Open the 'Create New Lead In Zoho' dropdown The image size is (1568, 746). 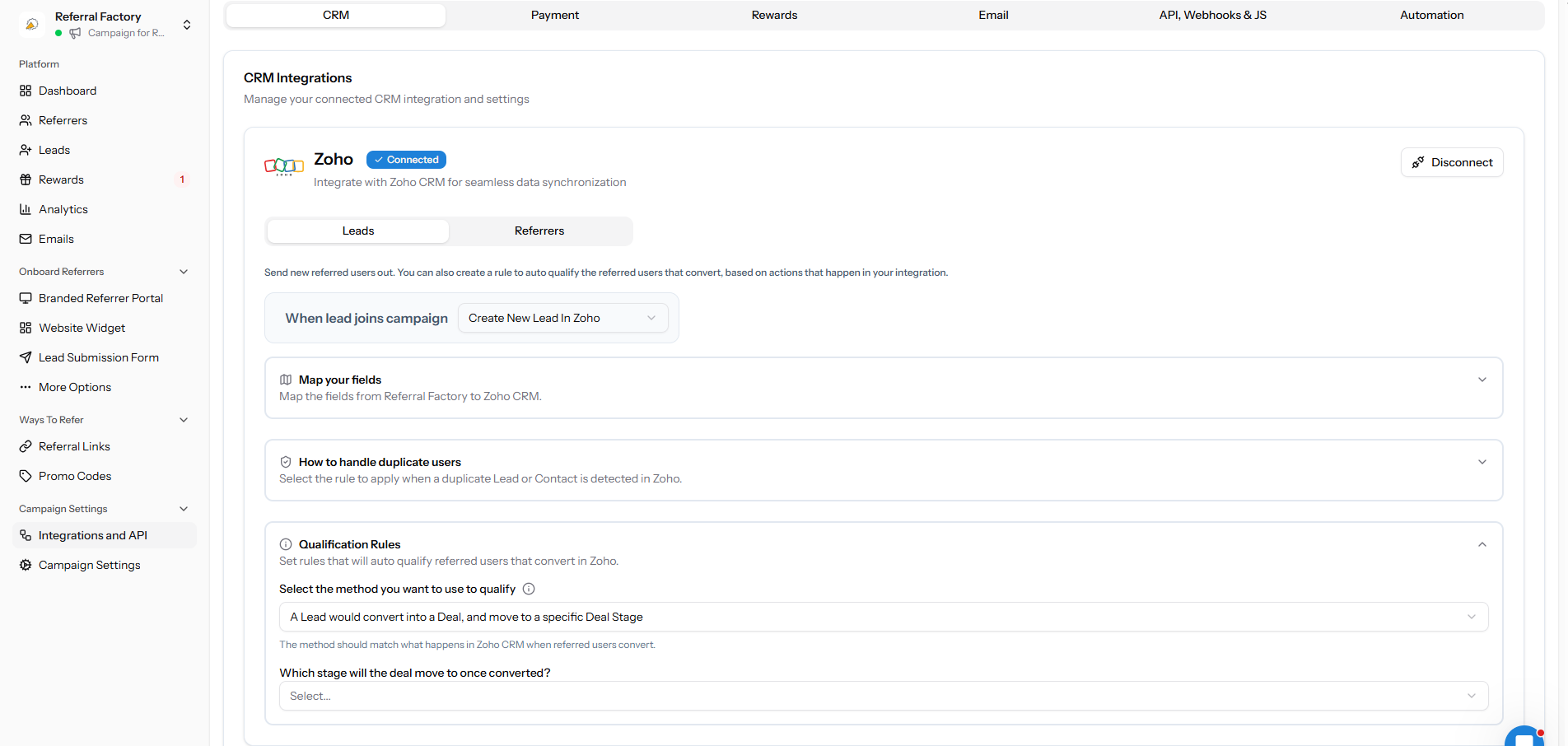[x=563, y=318]
